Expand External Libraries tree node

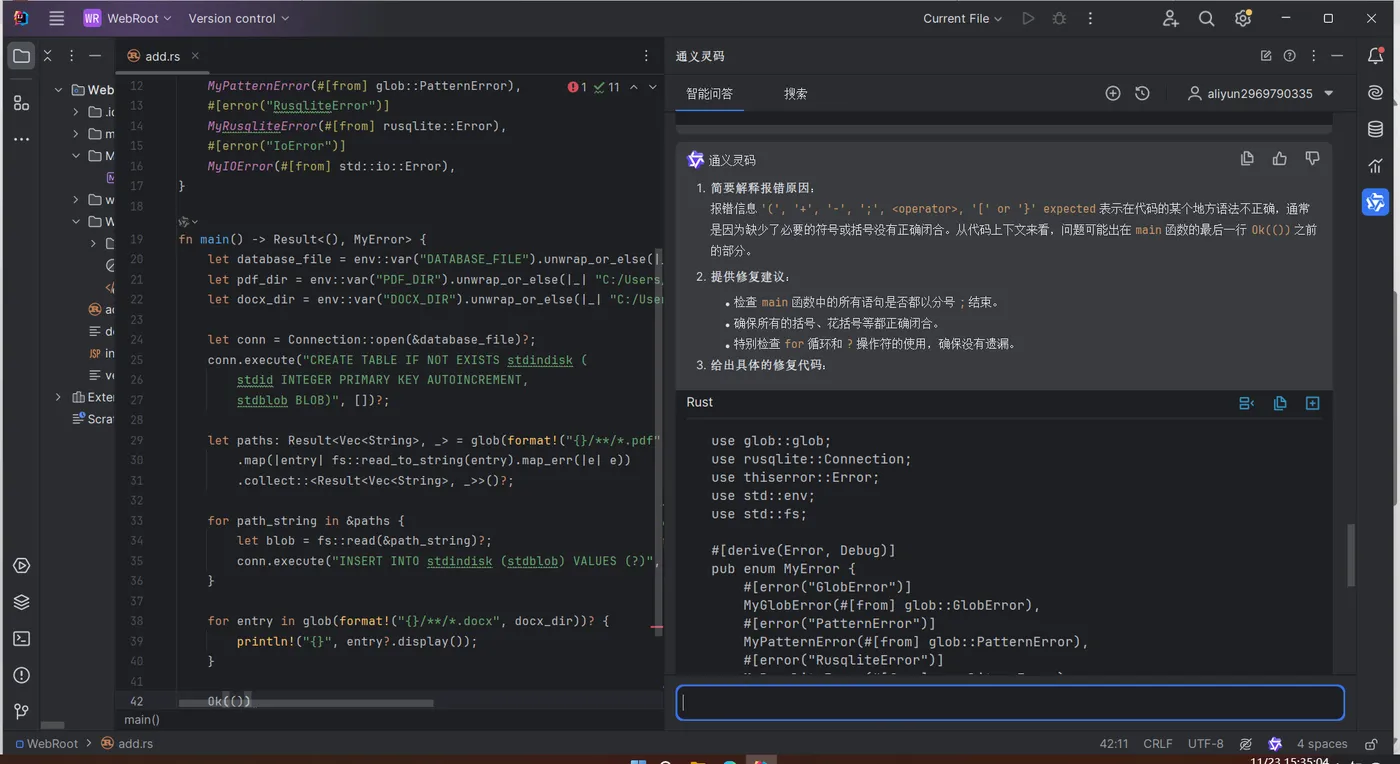coord(59,397)
